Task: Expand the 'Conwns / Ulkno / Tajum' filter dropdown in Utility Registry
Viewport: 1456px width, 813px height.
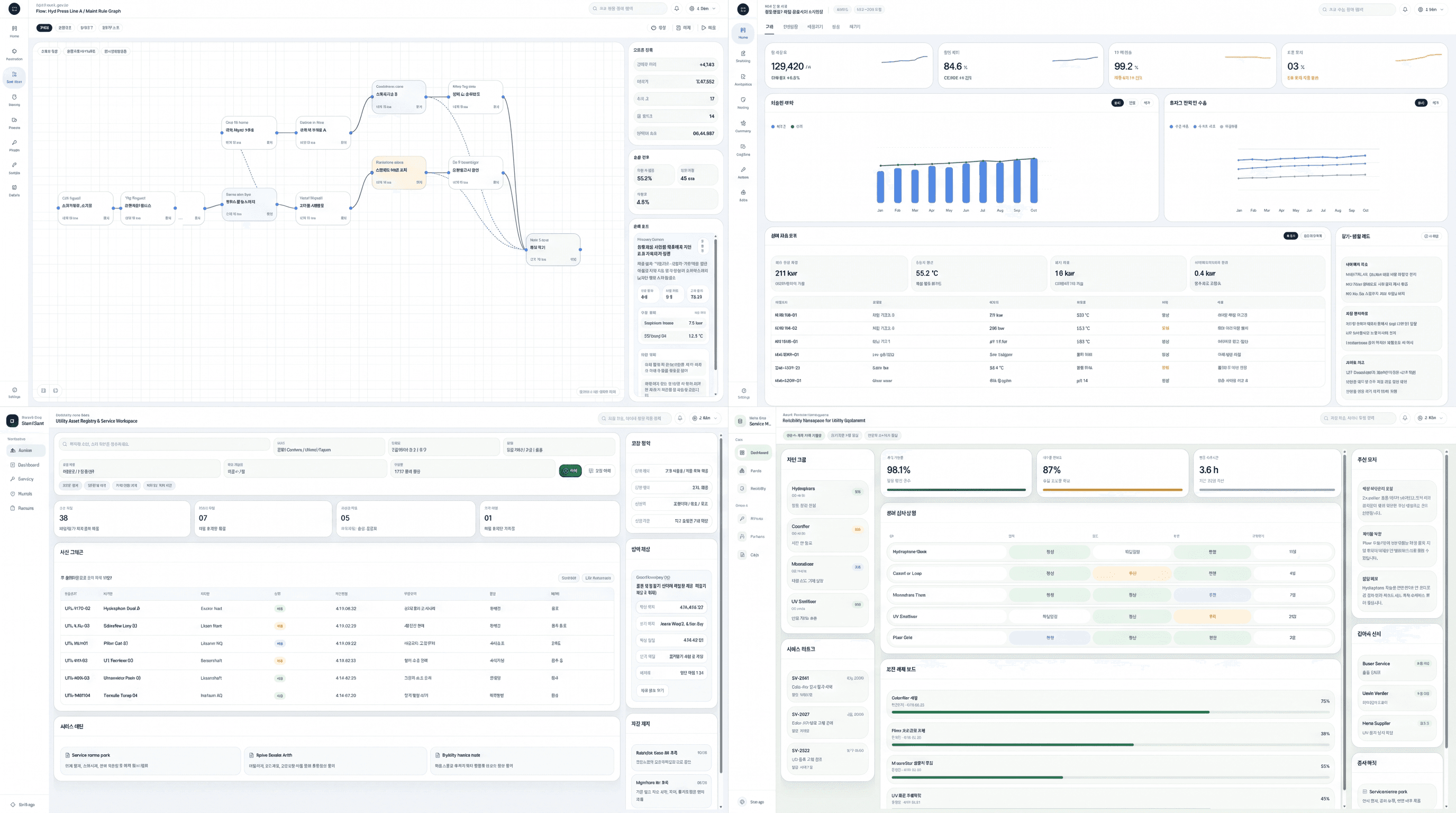Action: click(329, 447)
